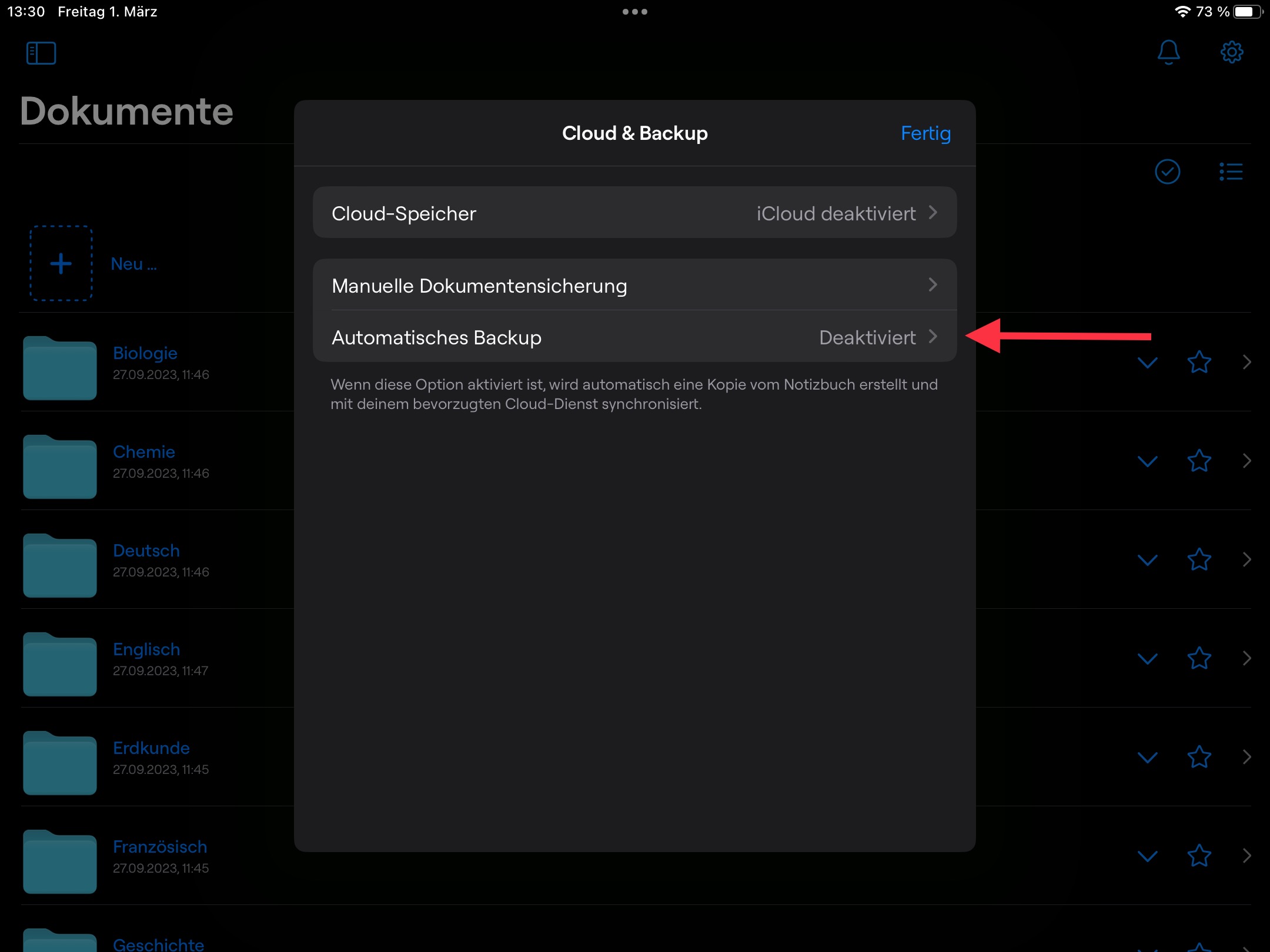The width and height of the screenshot is (1270, 952).
Task: Toggle the sidebar panel icon
Action: (41, 53)
